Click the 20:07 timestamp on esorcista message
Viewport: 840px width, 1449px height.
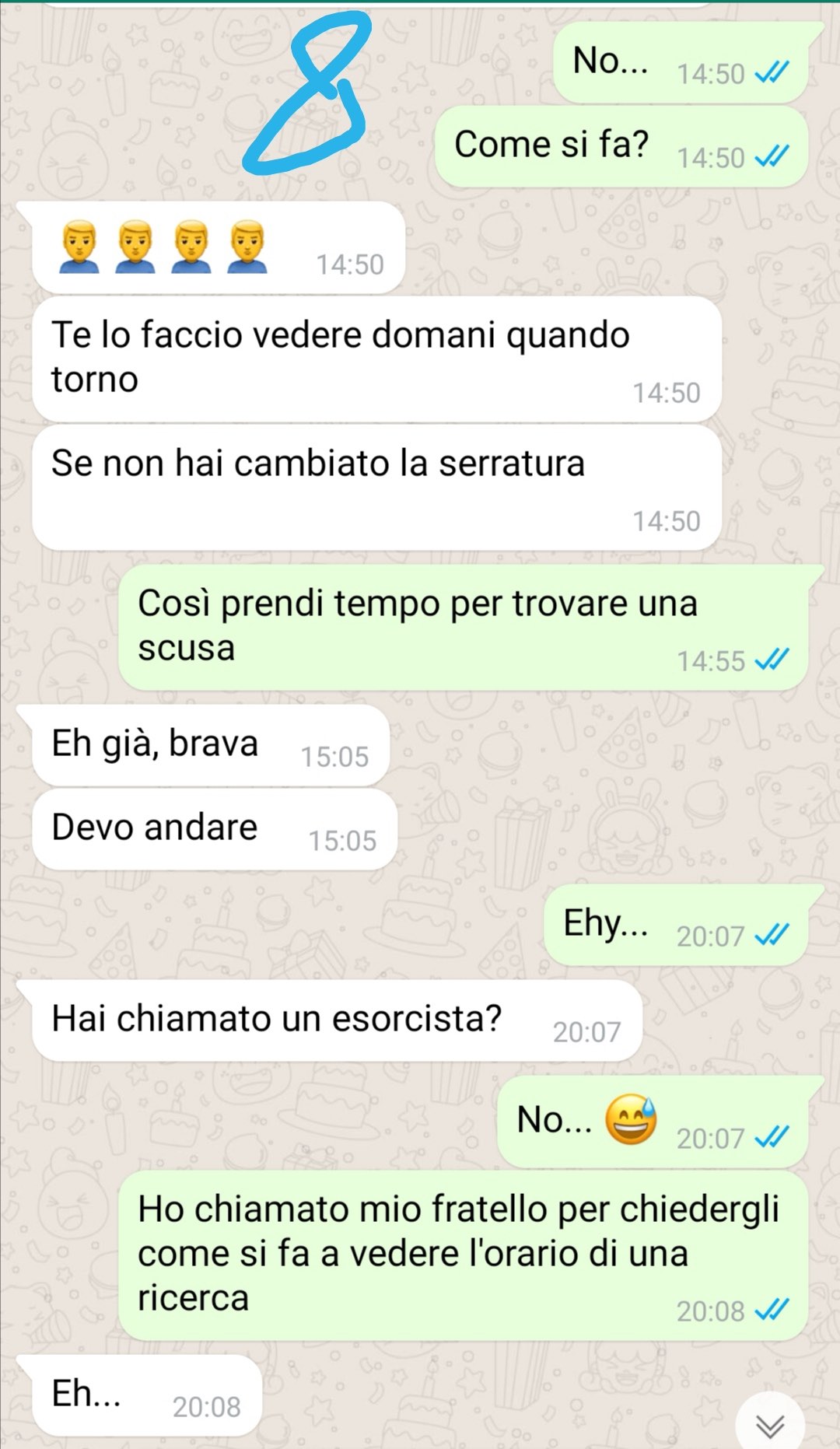[x=586, y=1032]
